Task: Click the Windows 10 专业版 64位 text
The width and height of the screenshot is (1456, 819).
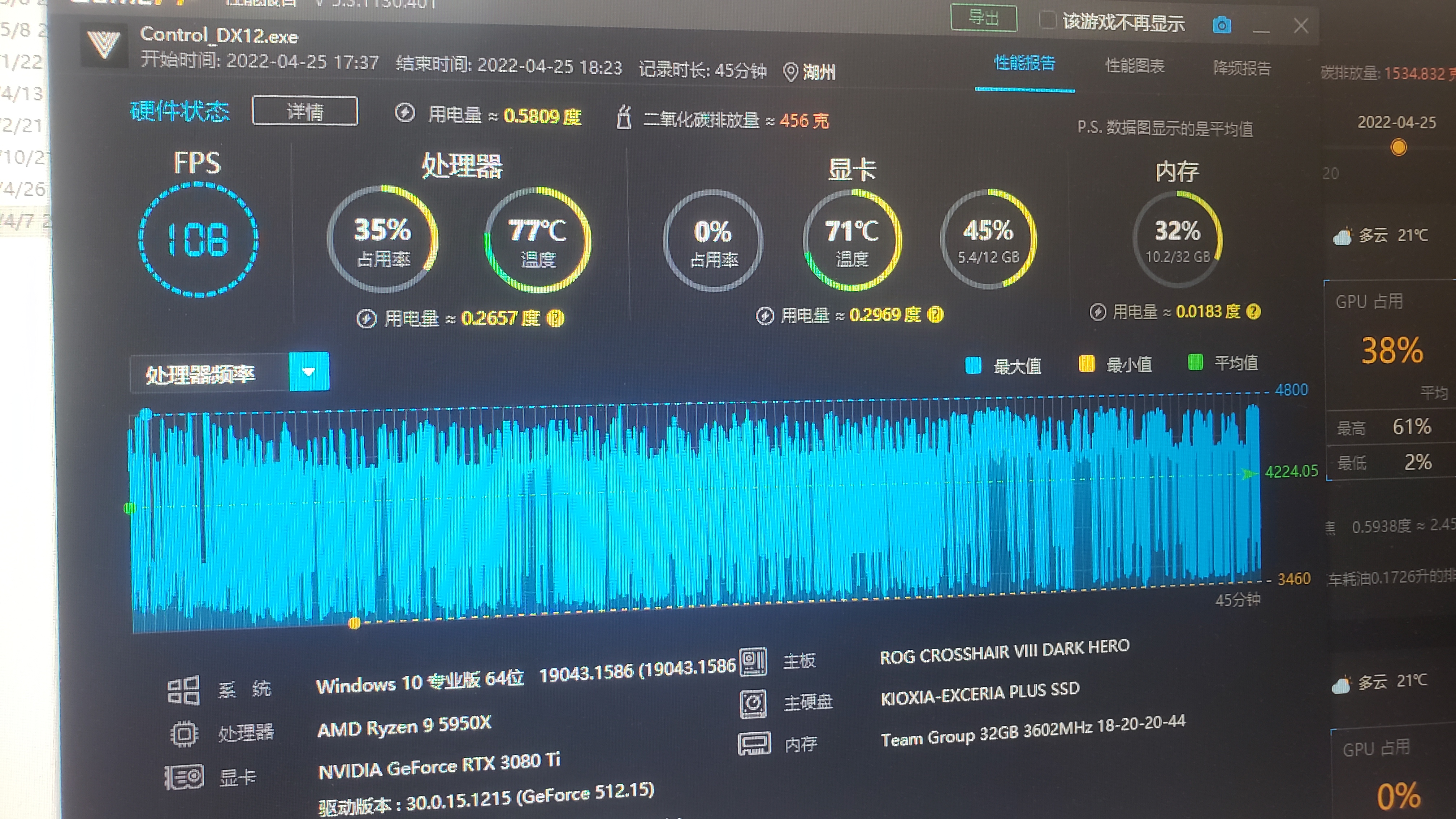Action: coord(419,682)
